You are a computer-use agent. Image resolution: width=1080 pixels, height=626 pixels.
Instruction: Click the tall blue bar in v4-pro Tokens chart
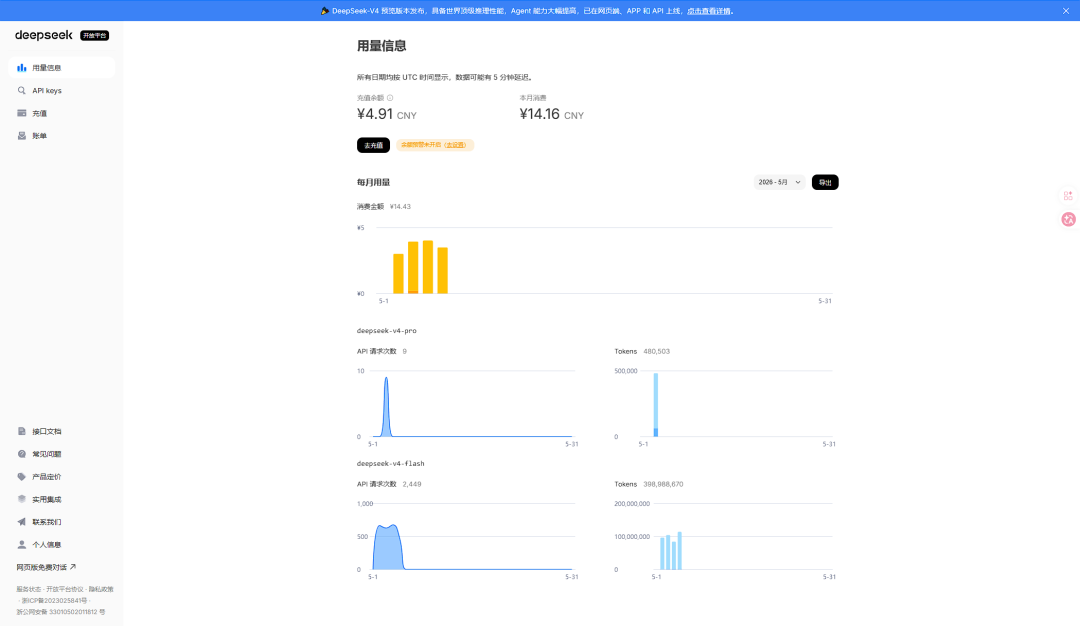[x=656, y=405]
